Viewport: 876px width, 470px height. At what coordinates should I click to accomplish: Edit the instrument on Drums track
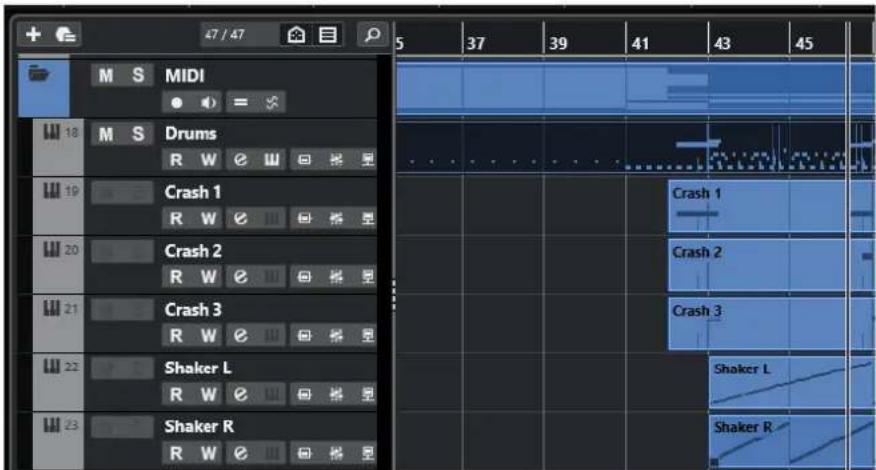pyautogui.click(x=272, y=160)
